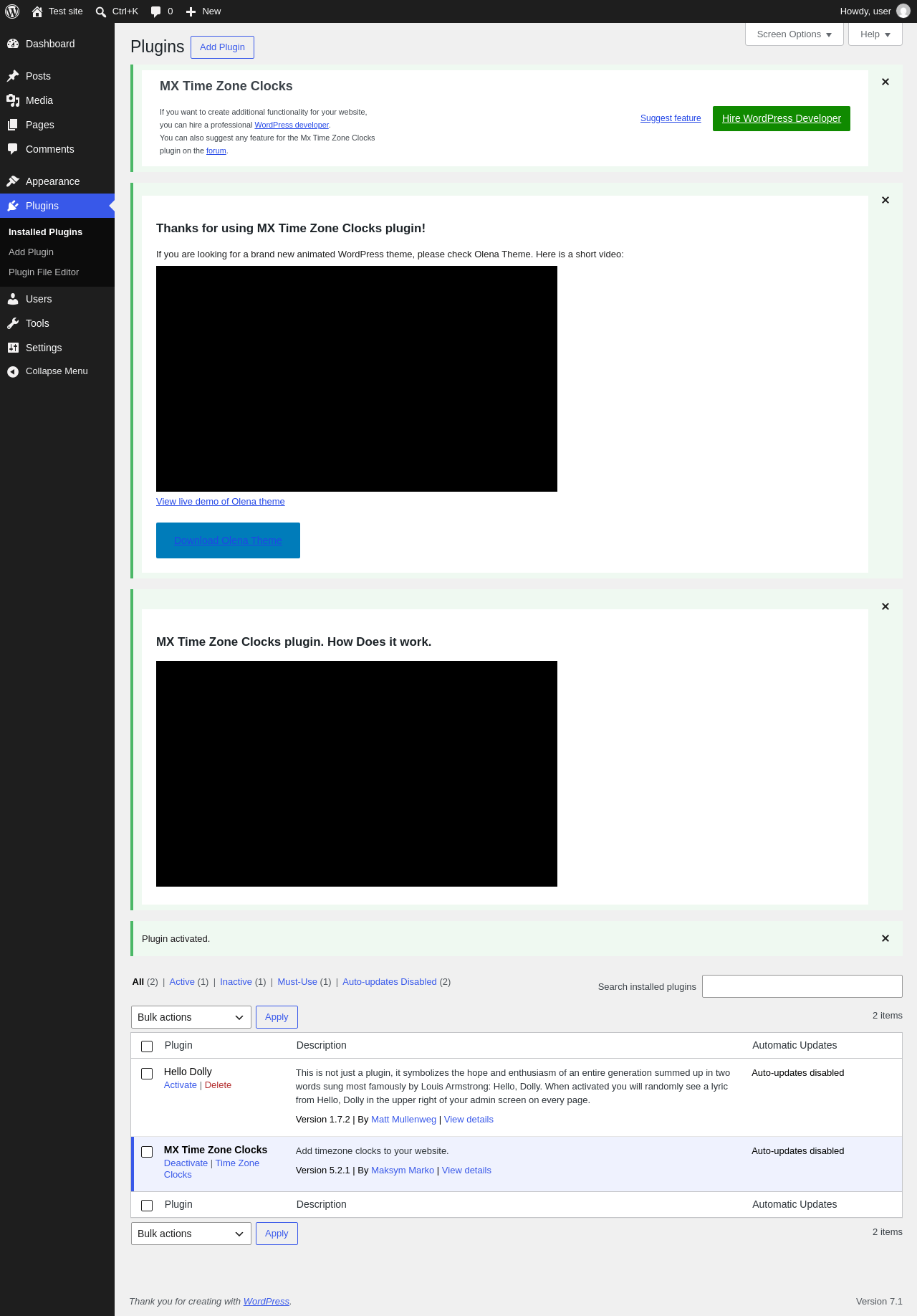Filter plugins by Auto-updates Disabled

[390, 982]
